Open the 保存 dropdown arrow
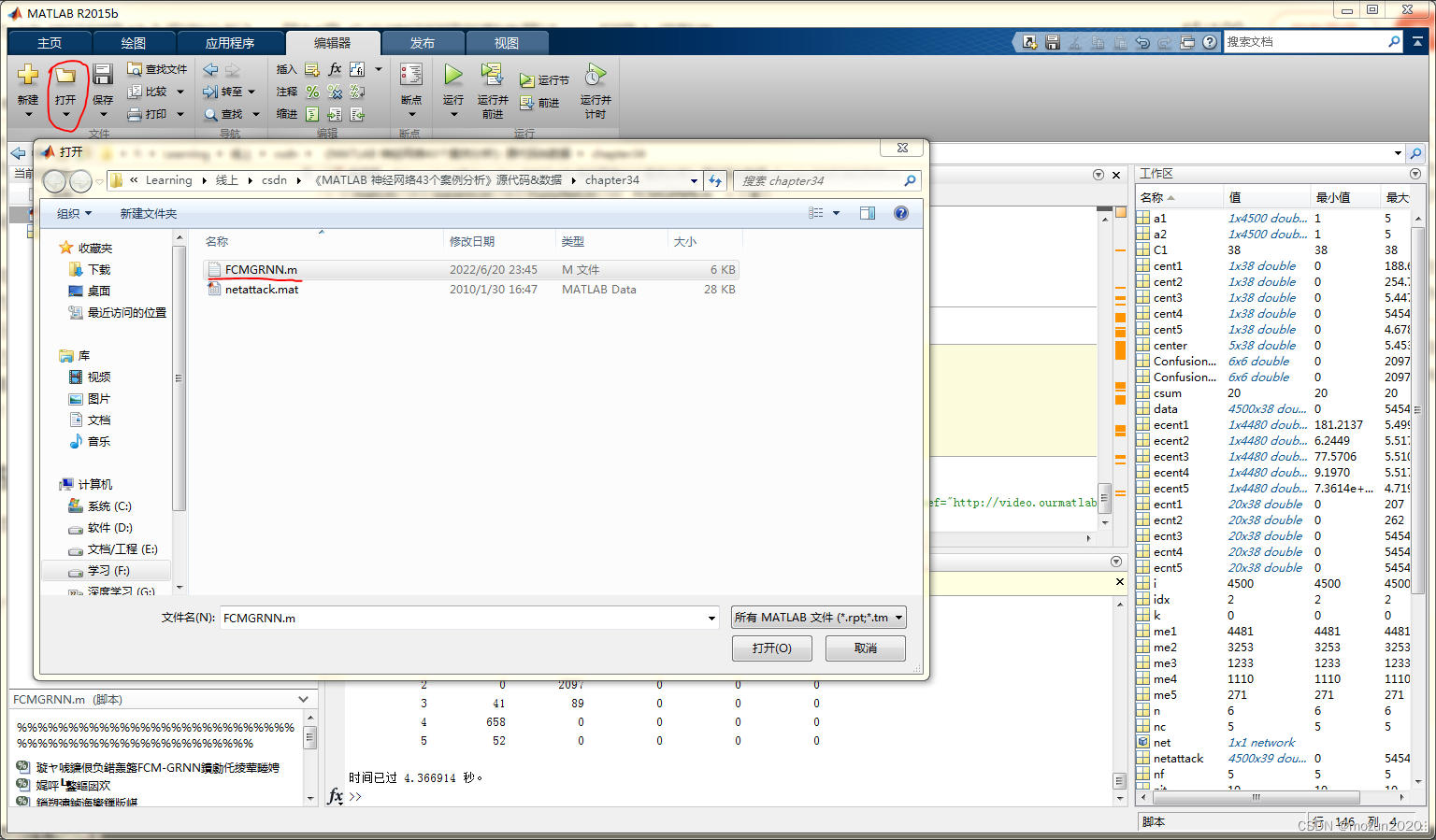1436x840 pixels. (103, 115)
